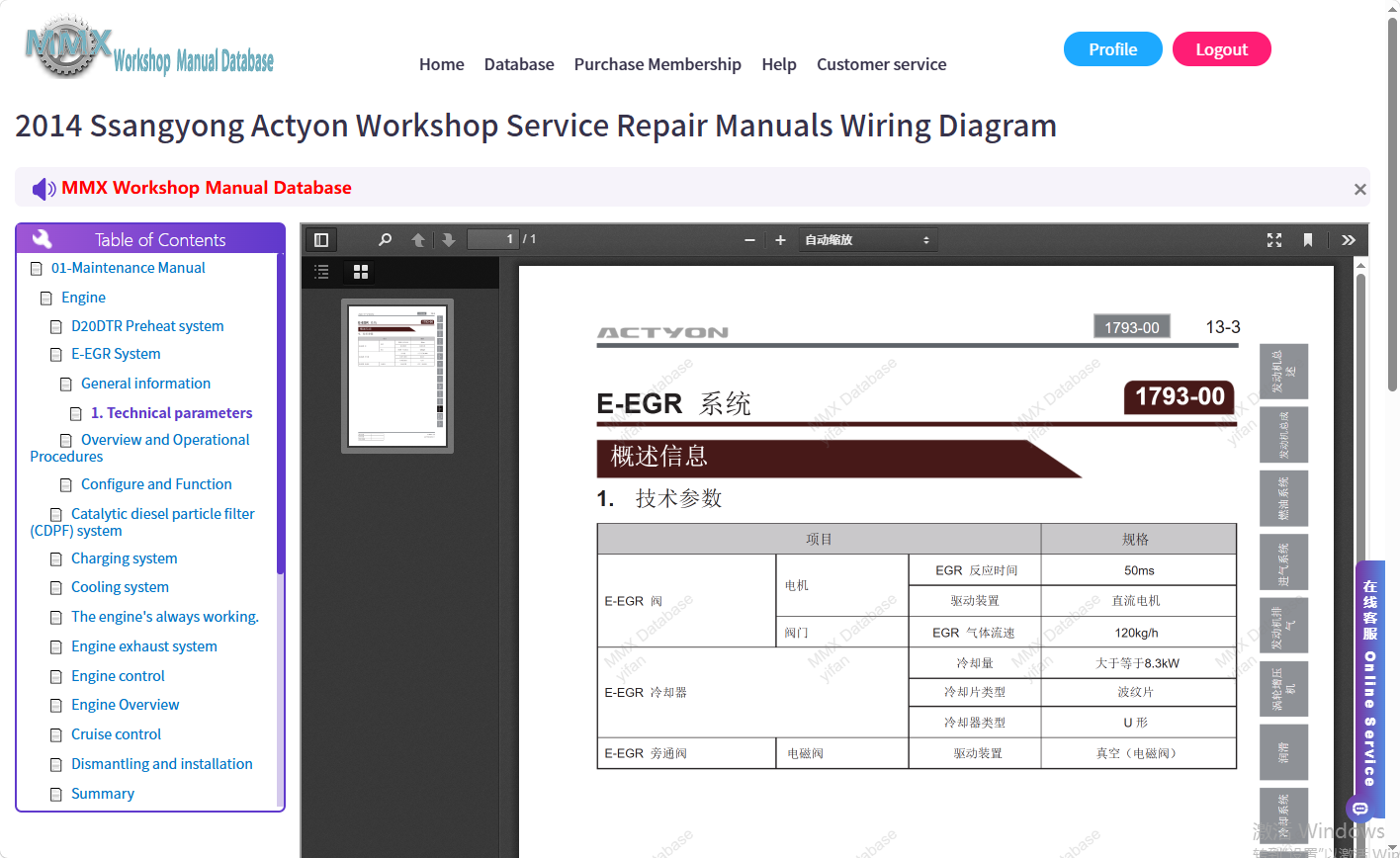Show page thumbnails view
1400x858 pixels.
point(360,271)
